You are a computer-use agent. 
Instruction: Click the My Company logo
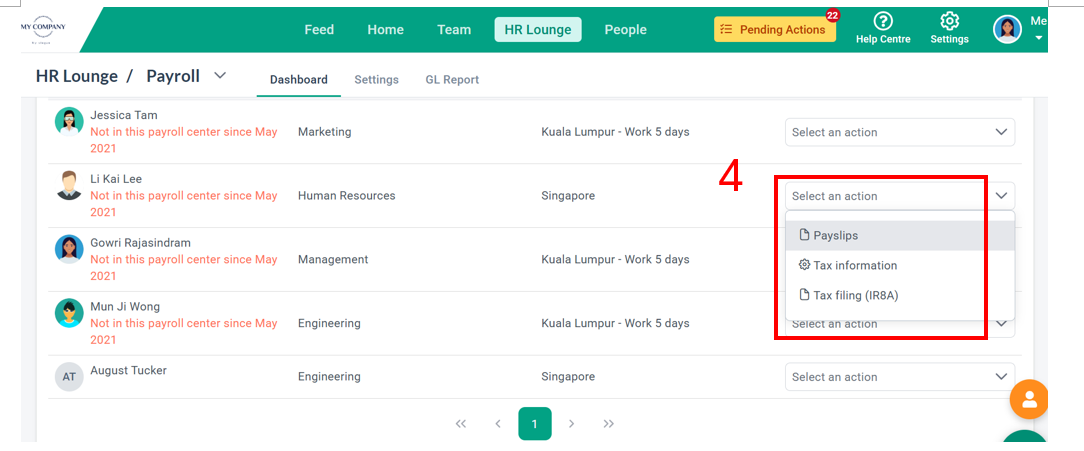[x=43, y=29]
